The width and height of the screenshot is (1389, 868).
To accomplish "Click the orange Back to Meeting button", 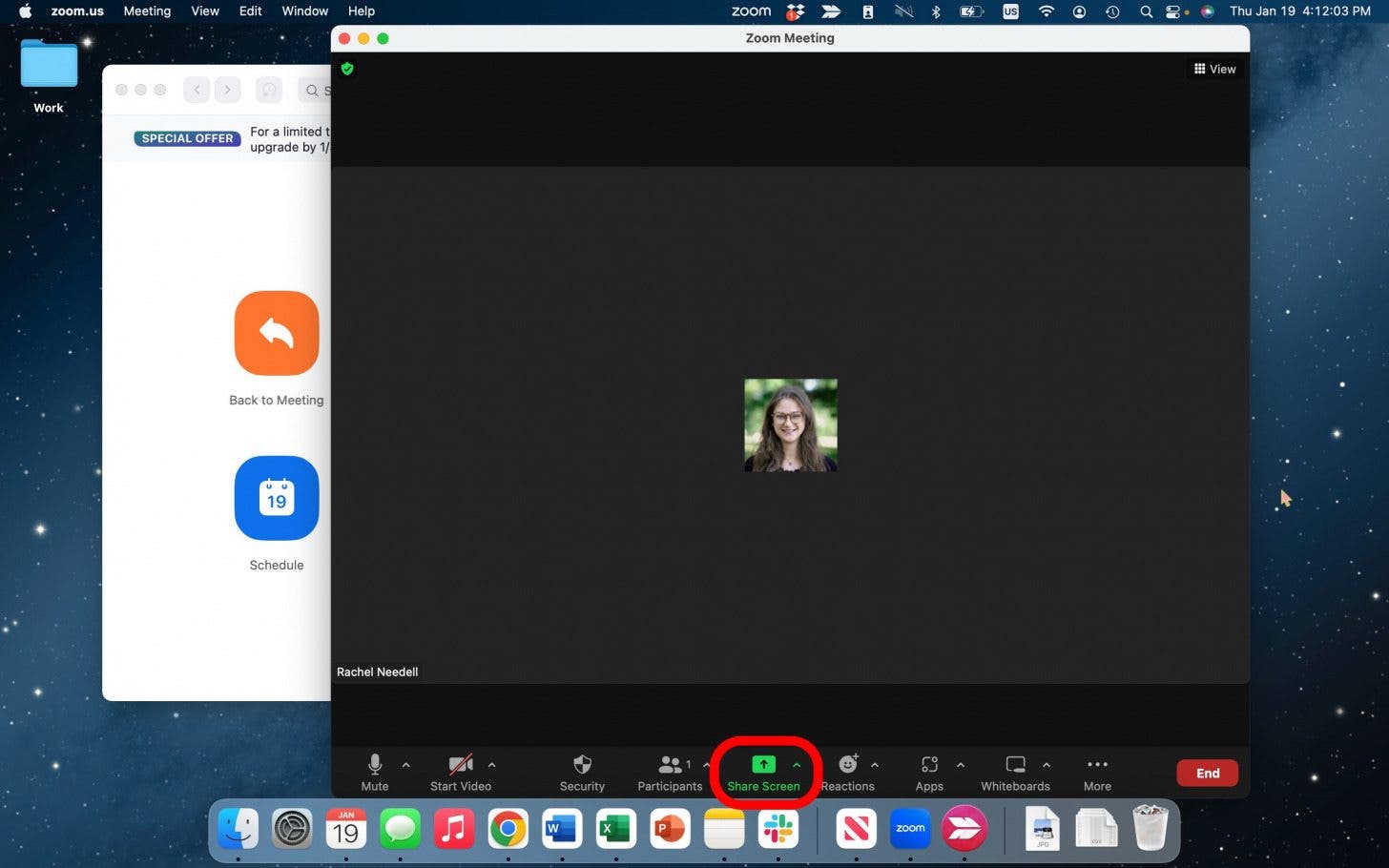I will [277, 334].
